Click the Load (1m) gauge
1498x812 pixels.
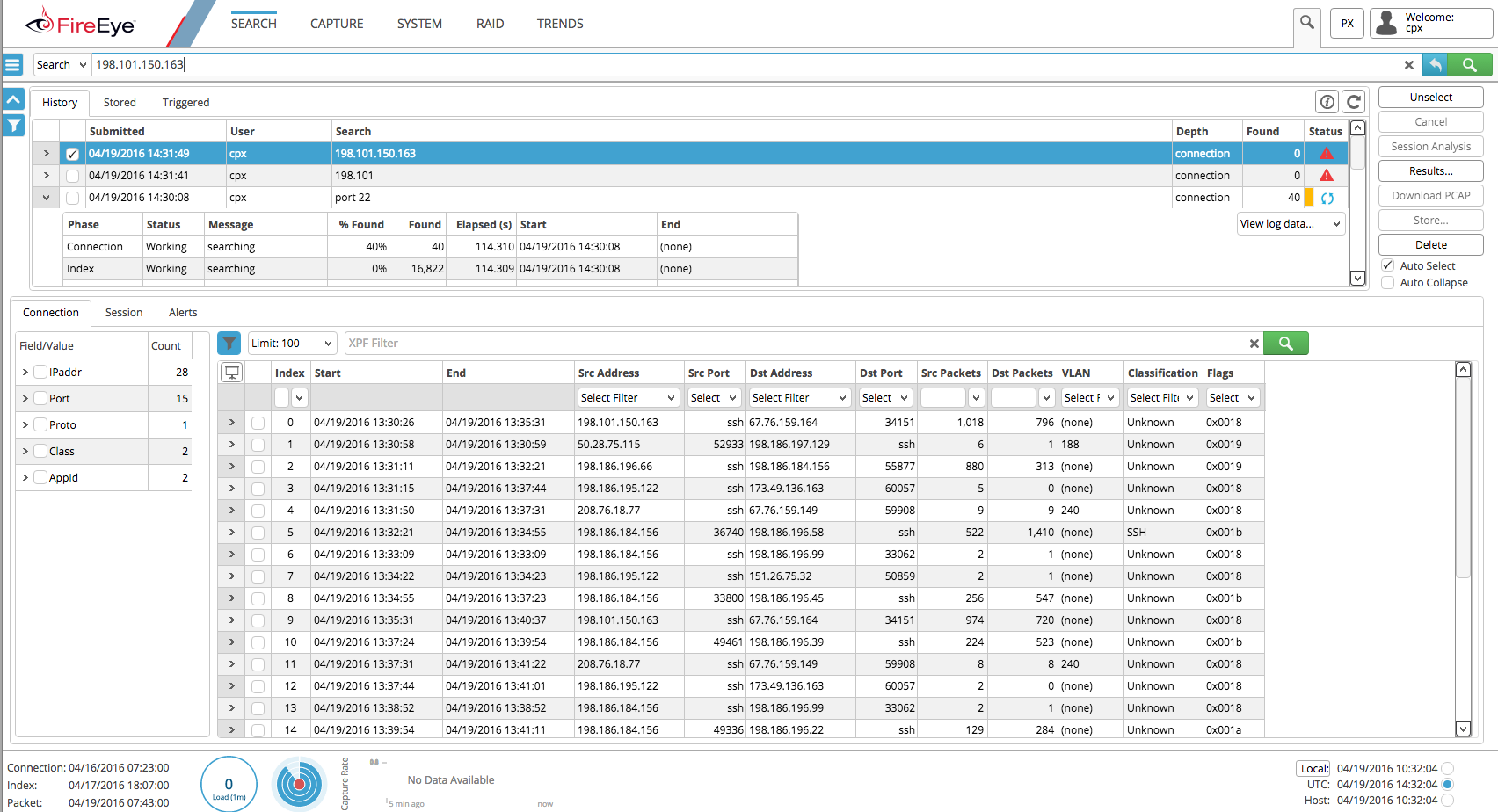point(229,784)
